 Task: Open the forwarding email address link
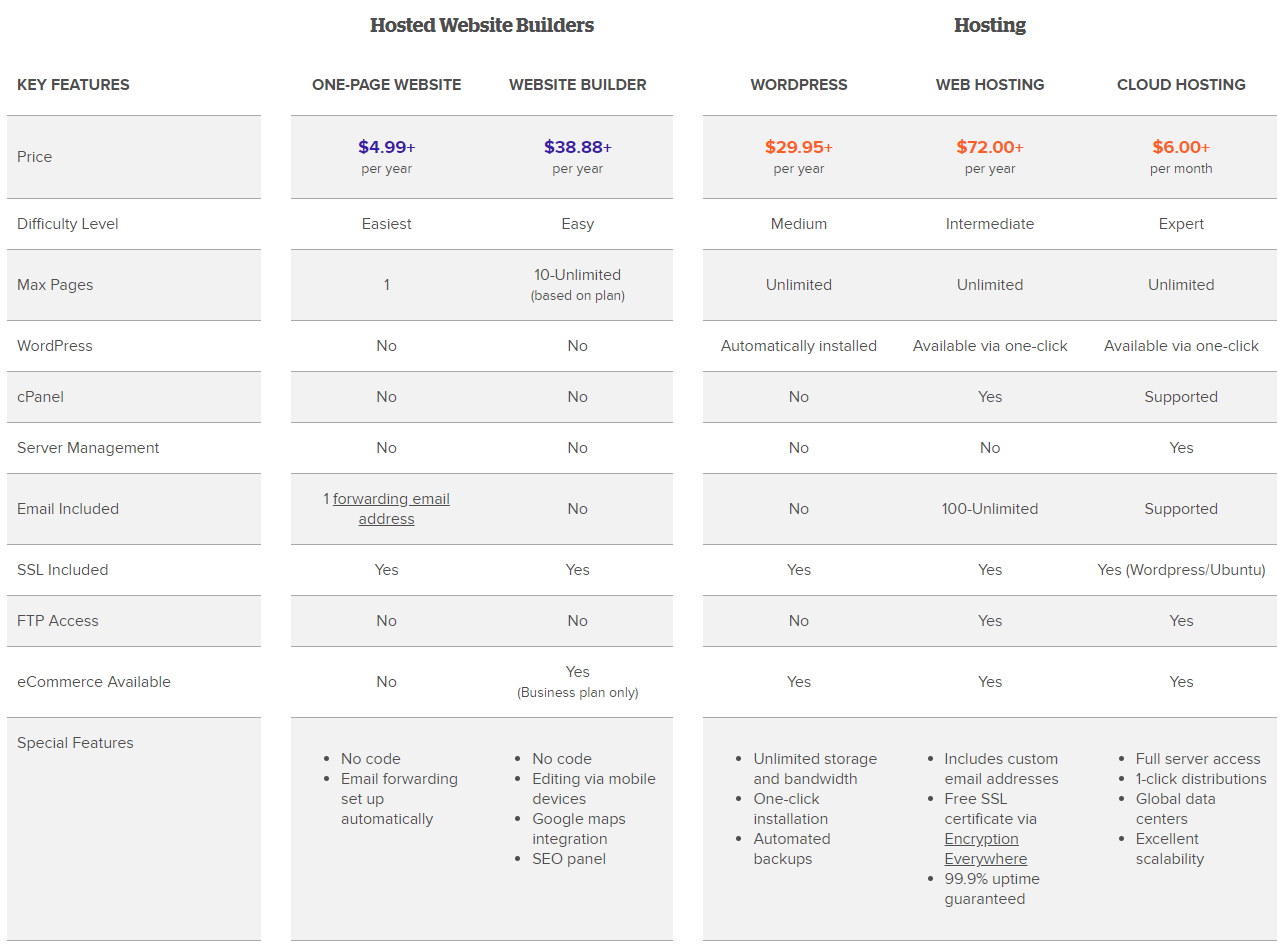tap(391, 499)
